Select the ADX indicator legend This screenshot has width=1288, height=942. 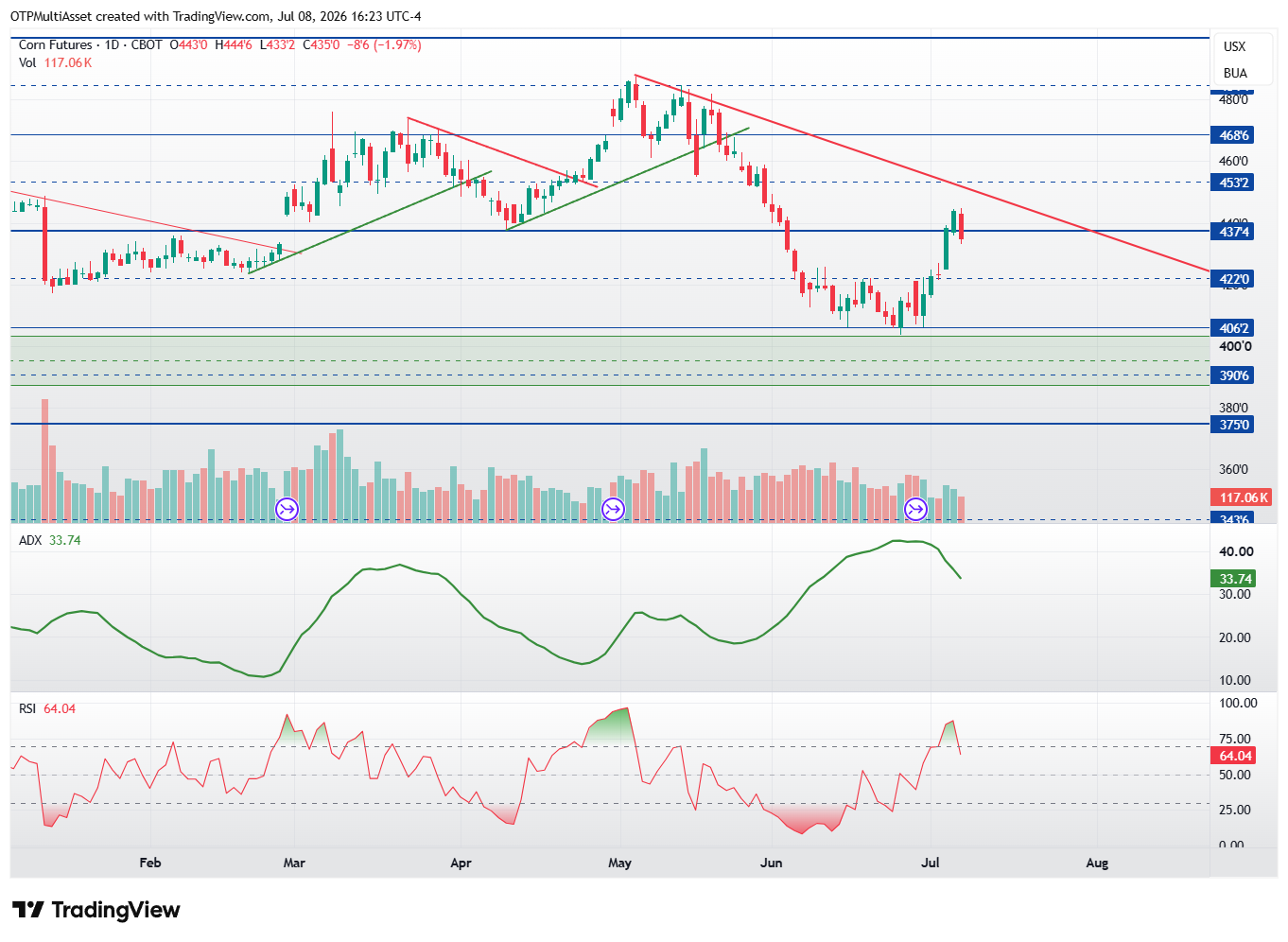coord(50,540)
